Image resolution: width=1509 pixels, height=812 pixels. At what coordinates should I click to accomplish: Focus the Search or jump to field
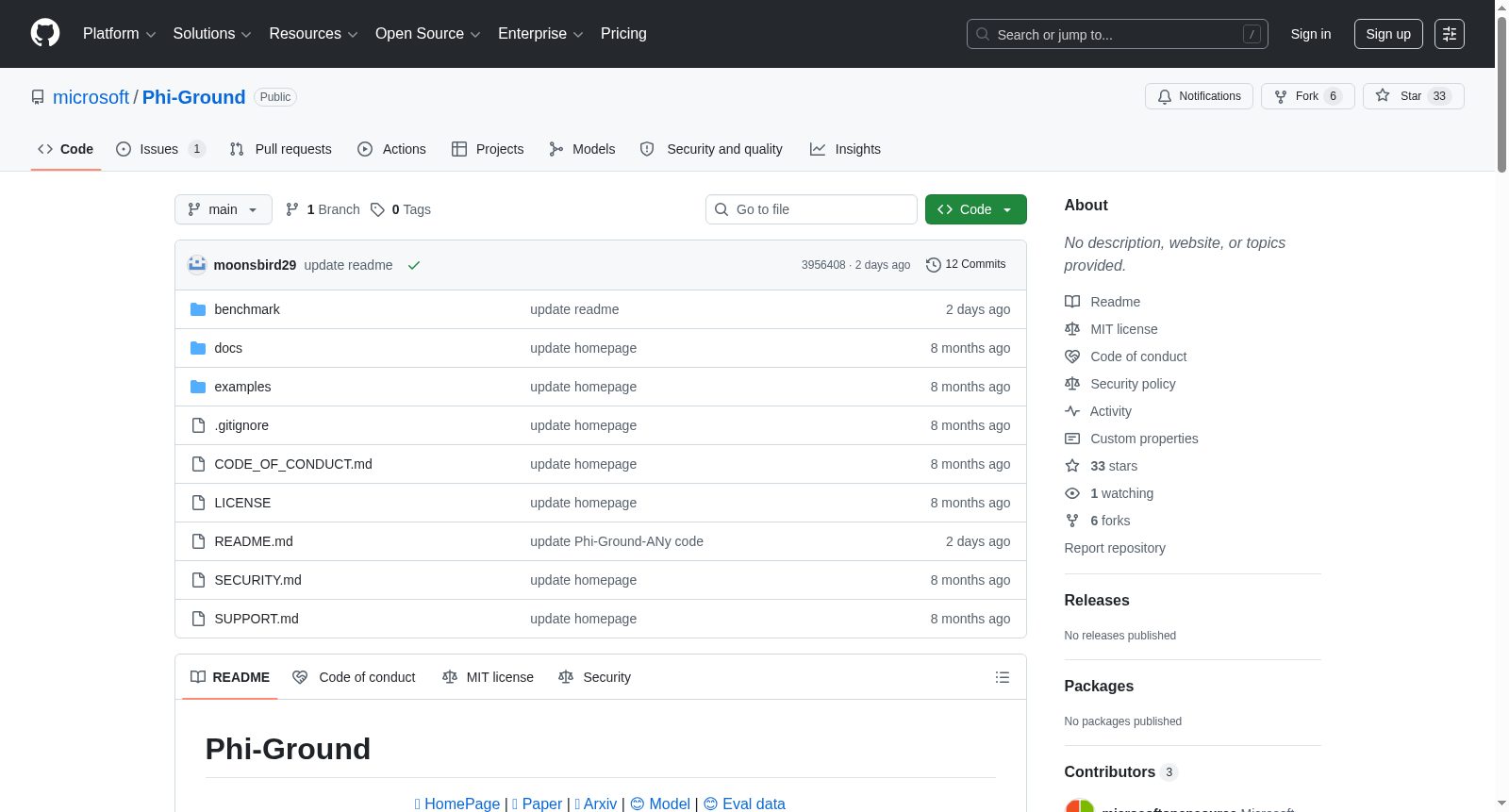1118,34
